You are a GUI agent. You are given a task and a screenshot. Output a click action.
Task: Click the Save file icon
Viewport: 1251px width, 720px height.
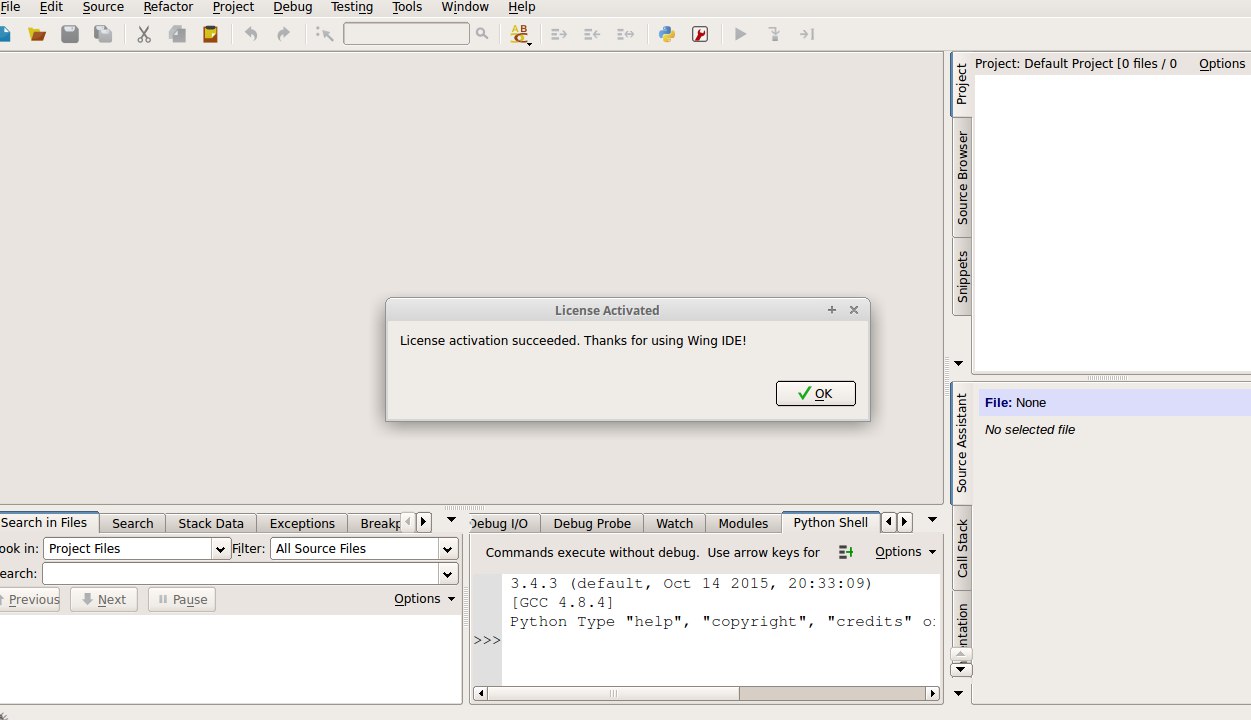(70, 34)
